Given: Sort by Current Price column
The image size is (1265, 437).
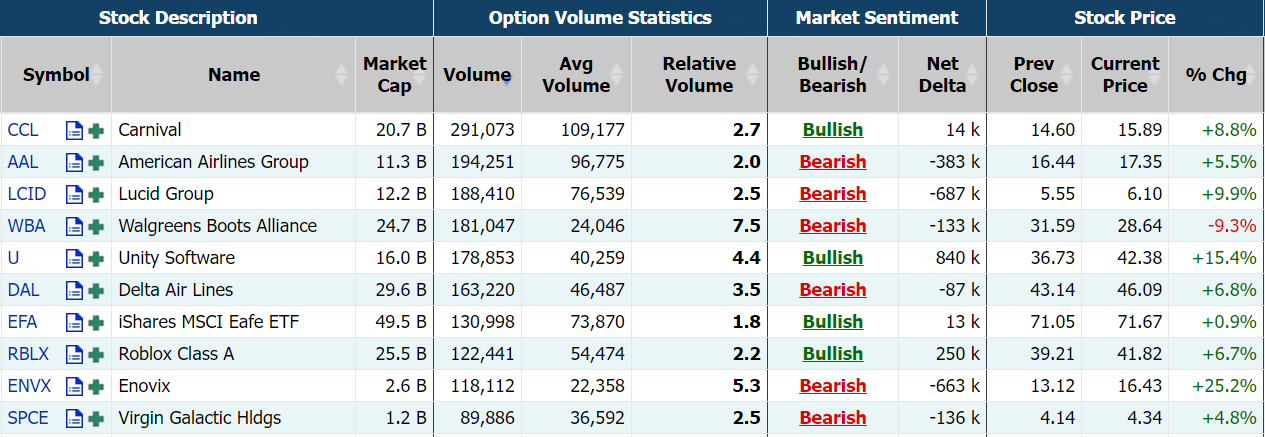Looking at the screenshot, I should click(1124, 75).
